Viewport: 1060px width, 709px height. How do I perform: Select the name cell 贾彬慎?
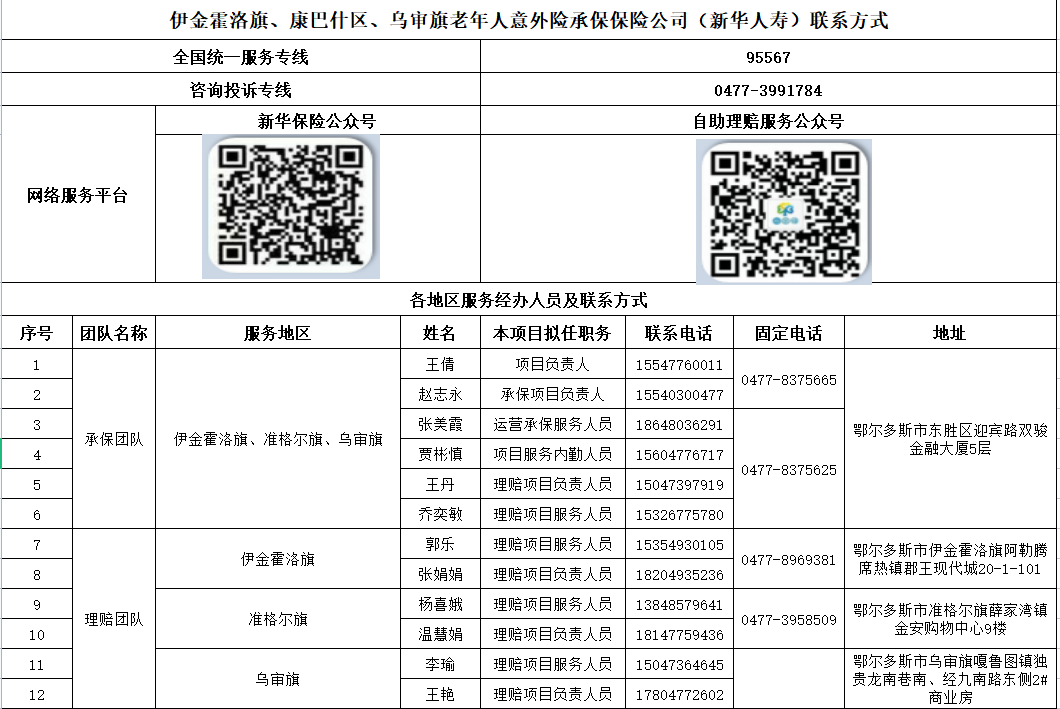440,454
